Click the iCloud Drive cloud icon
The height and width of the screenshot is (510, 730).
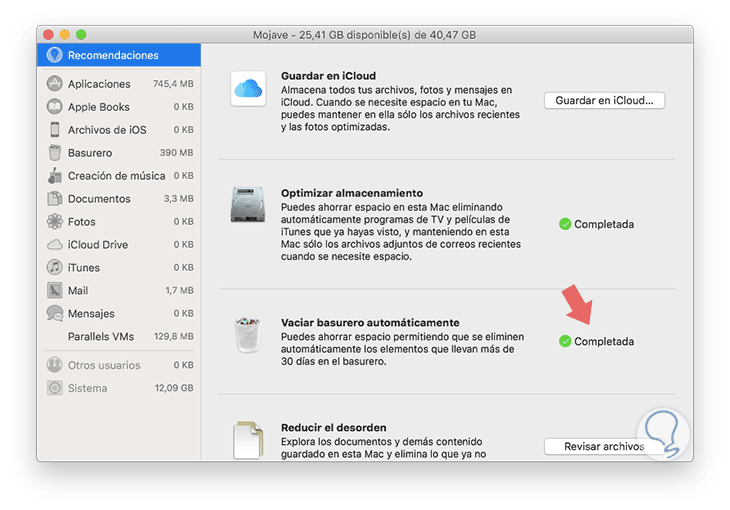coord(54,245)
